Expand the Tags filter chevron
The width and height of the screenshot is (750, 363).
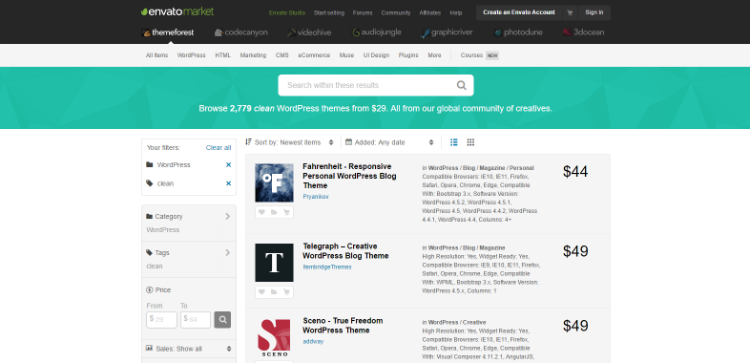(x=227, y=253)
